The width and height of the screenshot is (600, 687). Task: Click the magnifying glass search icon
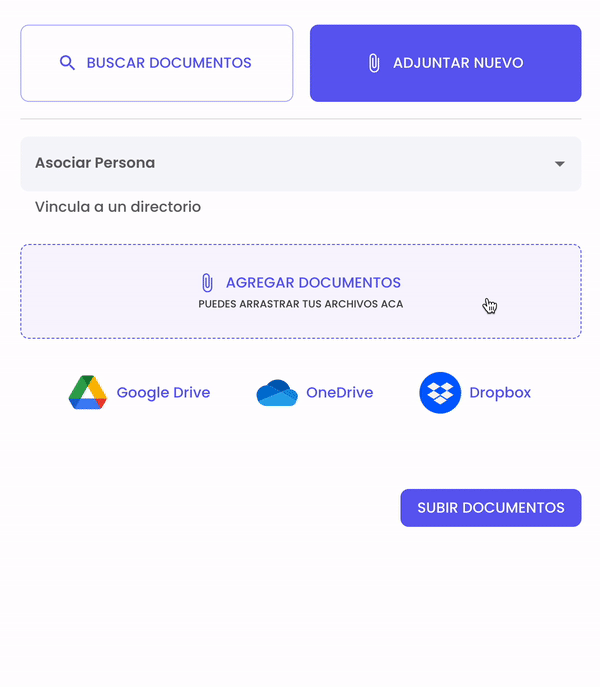(x=68, y=63)
